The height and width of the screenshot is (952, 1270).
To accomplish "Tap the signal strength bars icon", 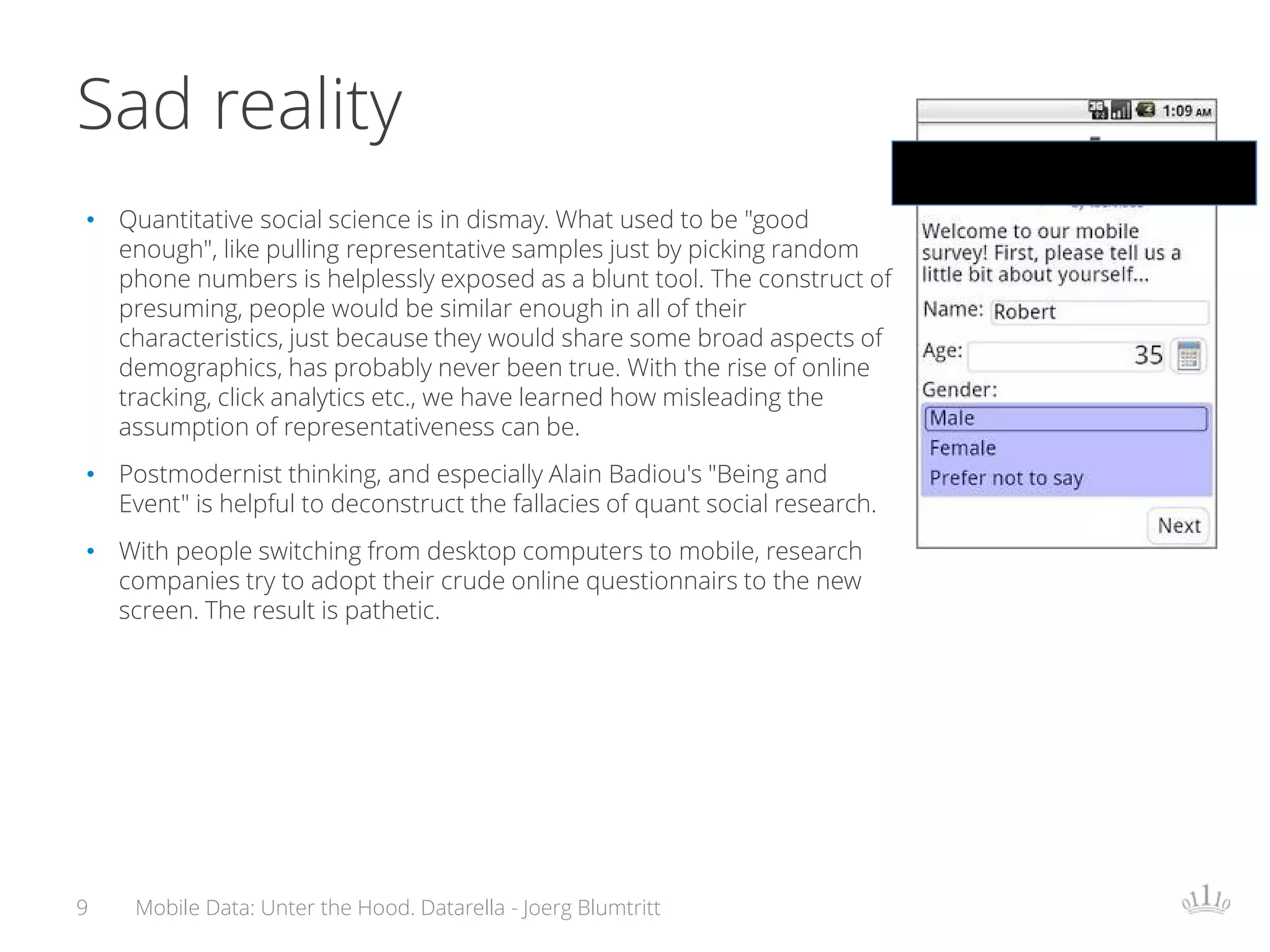I will click(x=1121, y=111).
